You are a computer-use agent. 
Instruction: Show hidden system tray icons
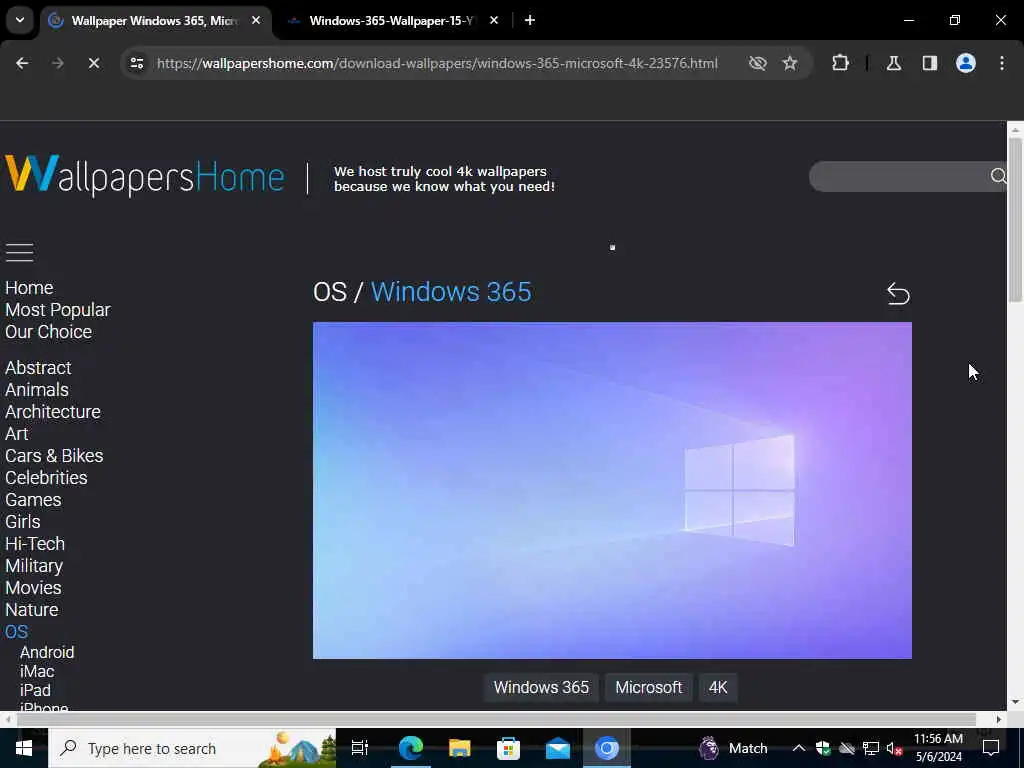[x=799, y=748]
